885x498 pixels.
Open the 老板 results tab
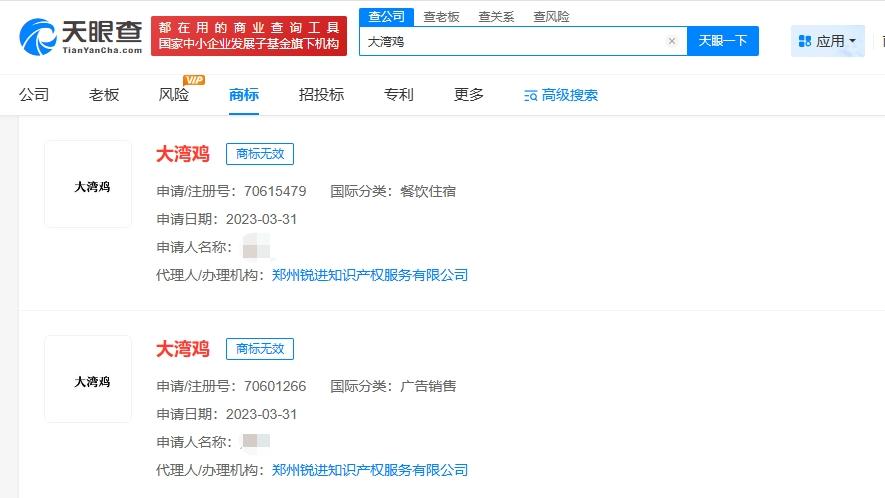tap(104, 94)
